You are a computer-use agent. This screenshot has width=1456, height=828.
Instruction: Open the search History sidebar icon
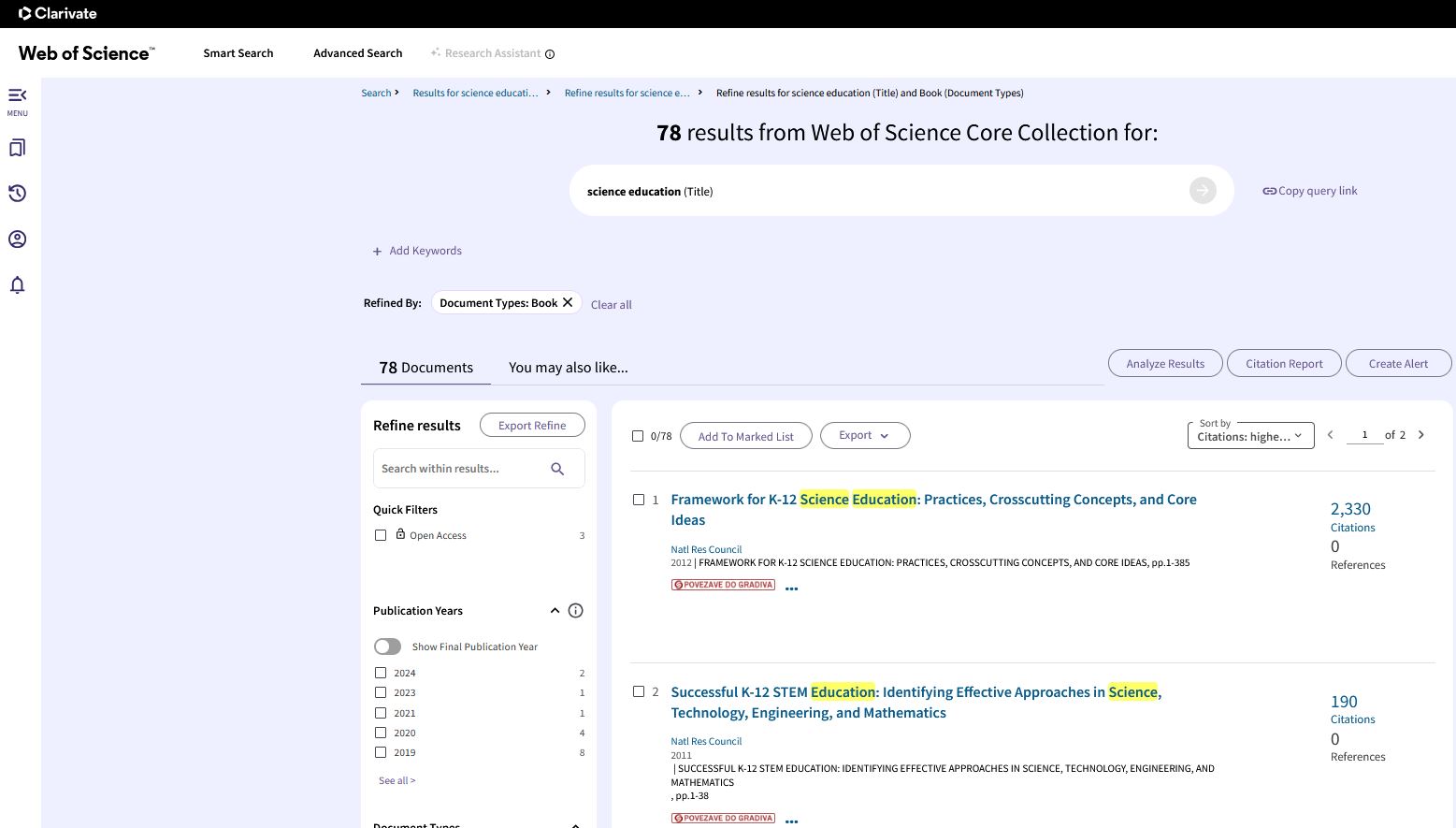[17, 194]
